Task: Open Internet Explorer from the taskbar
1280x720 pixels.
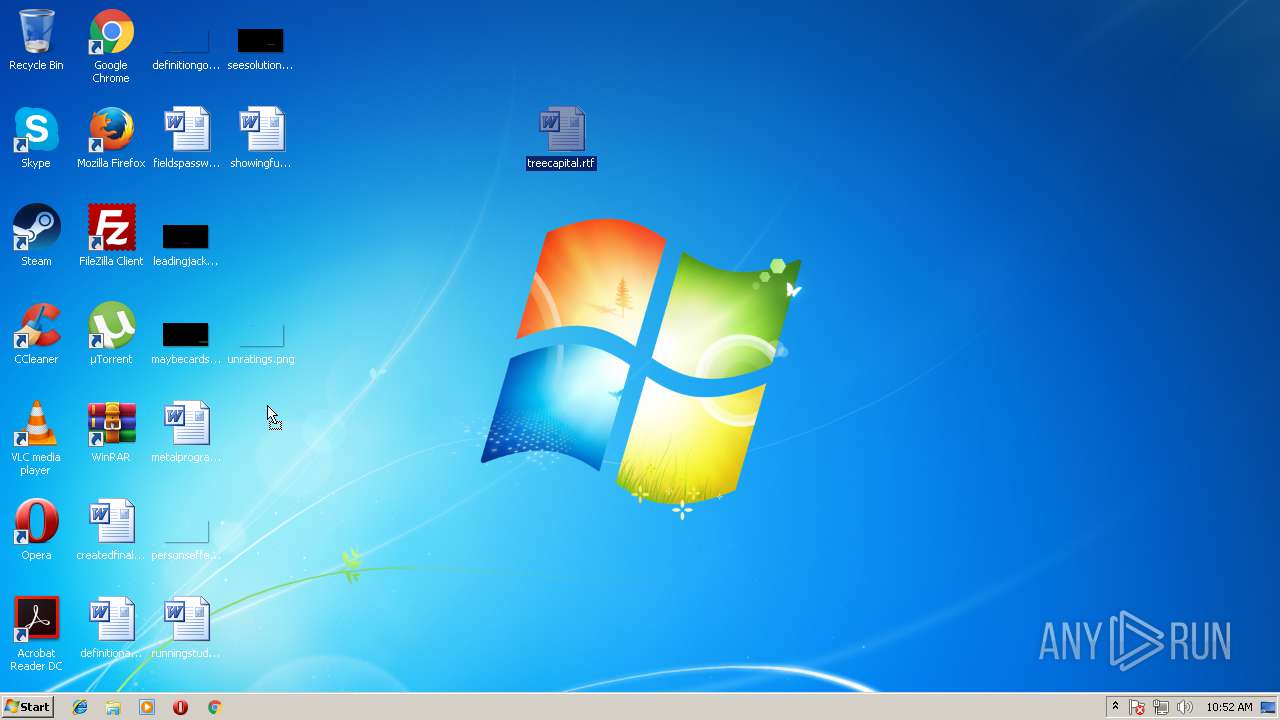Action: click(80, 707)
